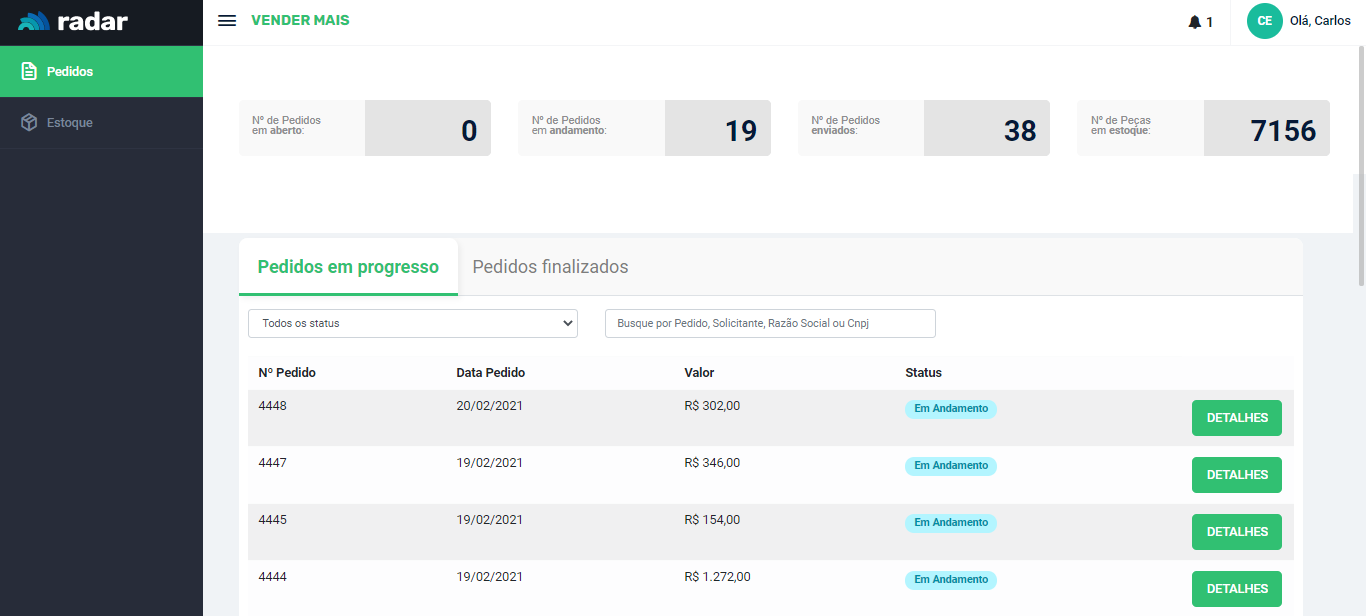Click the 'Em Andamento' badge of order 4448
1366x616 pixels.
tap(950, 409)
